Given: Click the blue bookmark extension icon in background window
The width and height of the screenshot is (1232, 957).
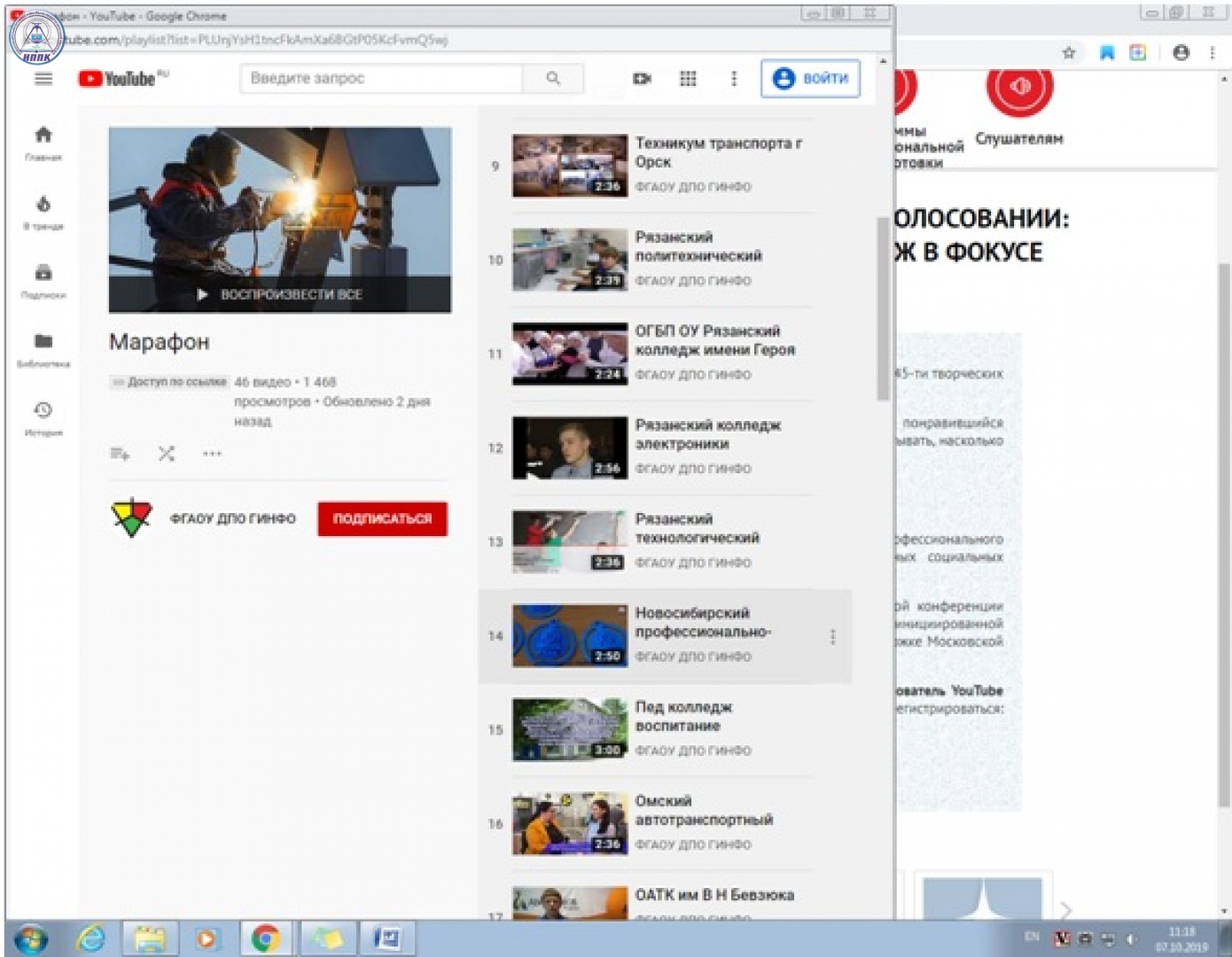Looking at the screenshot, I should pos(1107,52).
